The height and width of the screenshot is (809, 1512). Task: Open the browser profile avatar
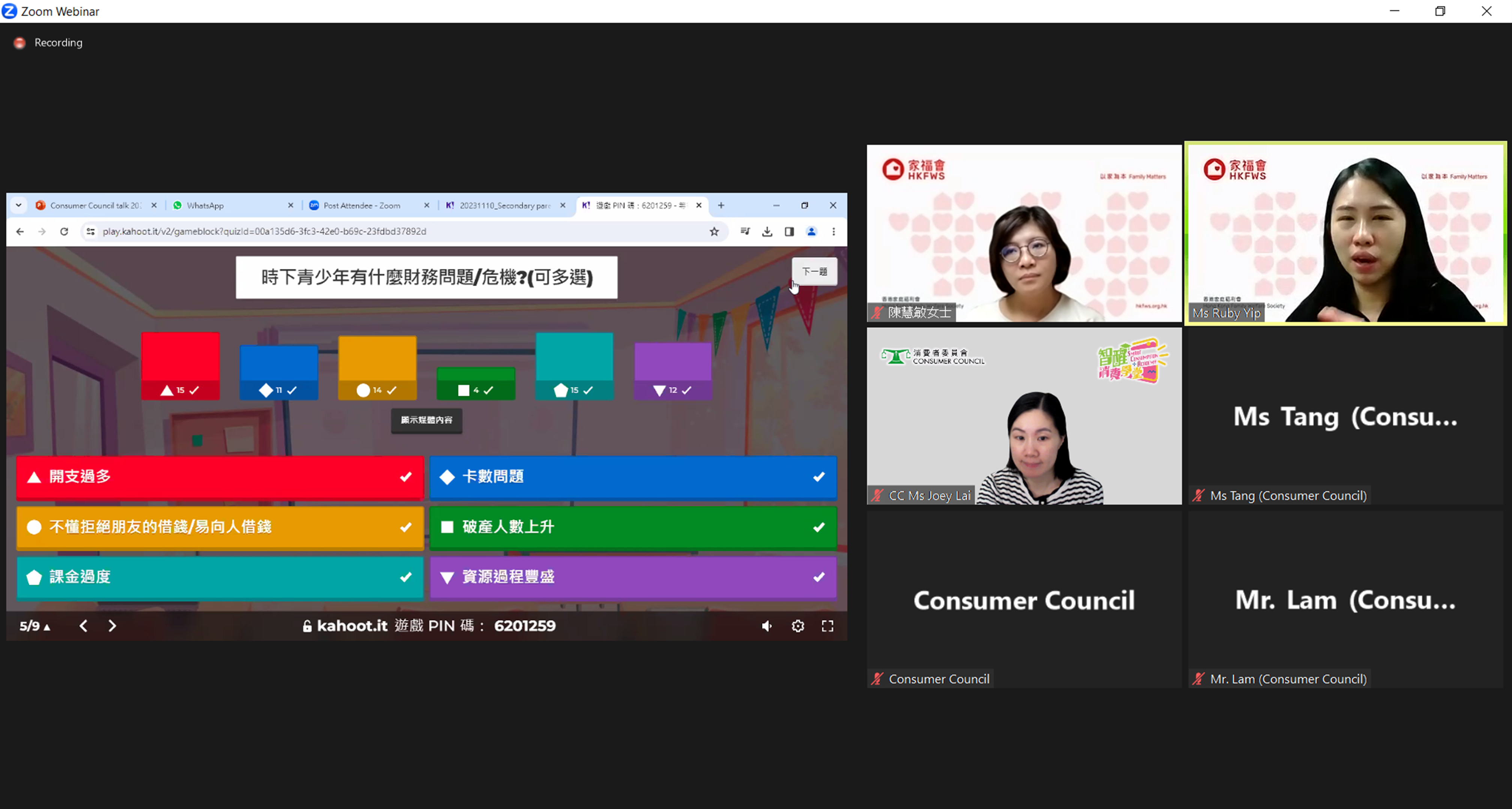coord(812,232)
